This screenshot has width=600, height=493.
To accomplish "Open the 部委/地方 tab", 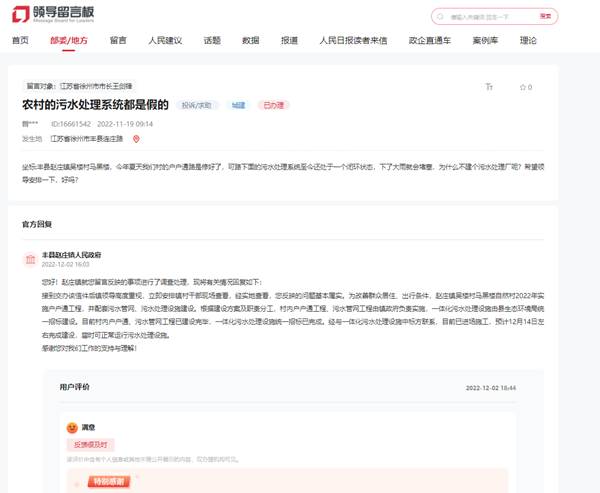I will tap(69, 40).
